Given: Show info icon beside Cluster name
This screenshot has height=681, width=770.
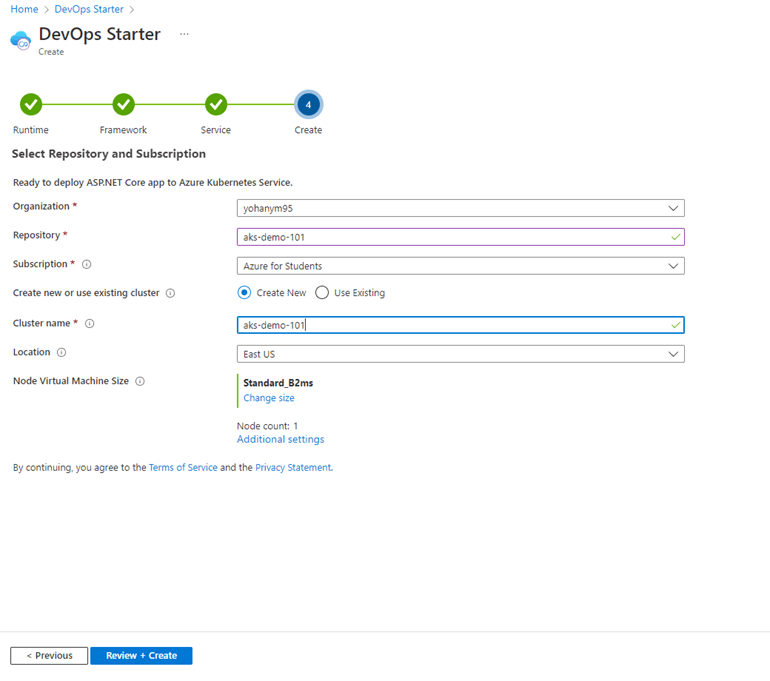Looking at the screenshot, I should point(90,324).
